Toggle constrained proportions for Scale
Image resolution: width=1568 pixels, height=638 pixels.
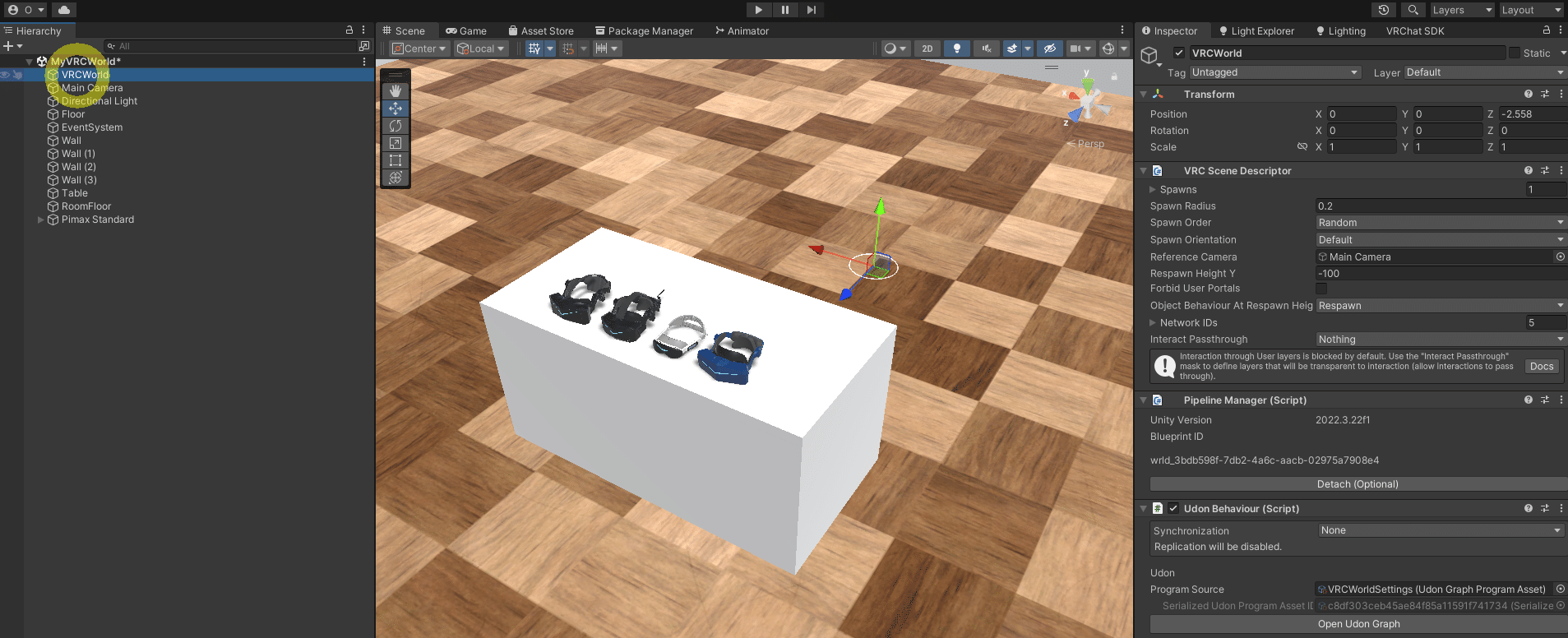tap(1302, 147)
